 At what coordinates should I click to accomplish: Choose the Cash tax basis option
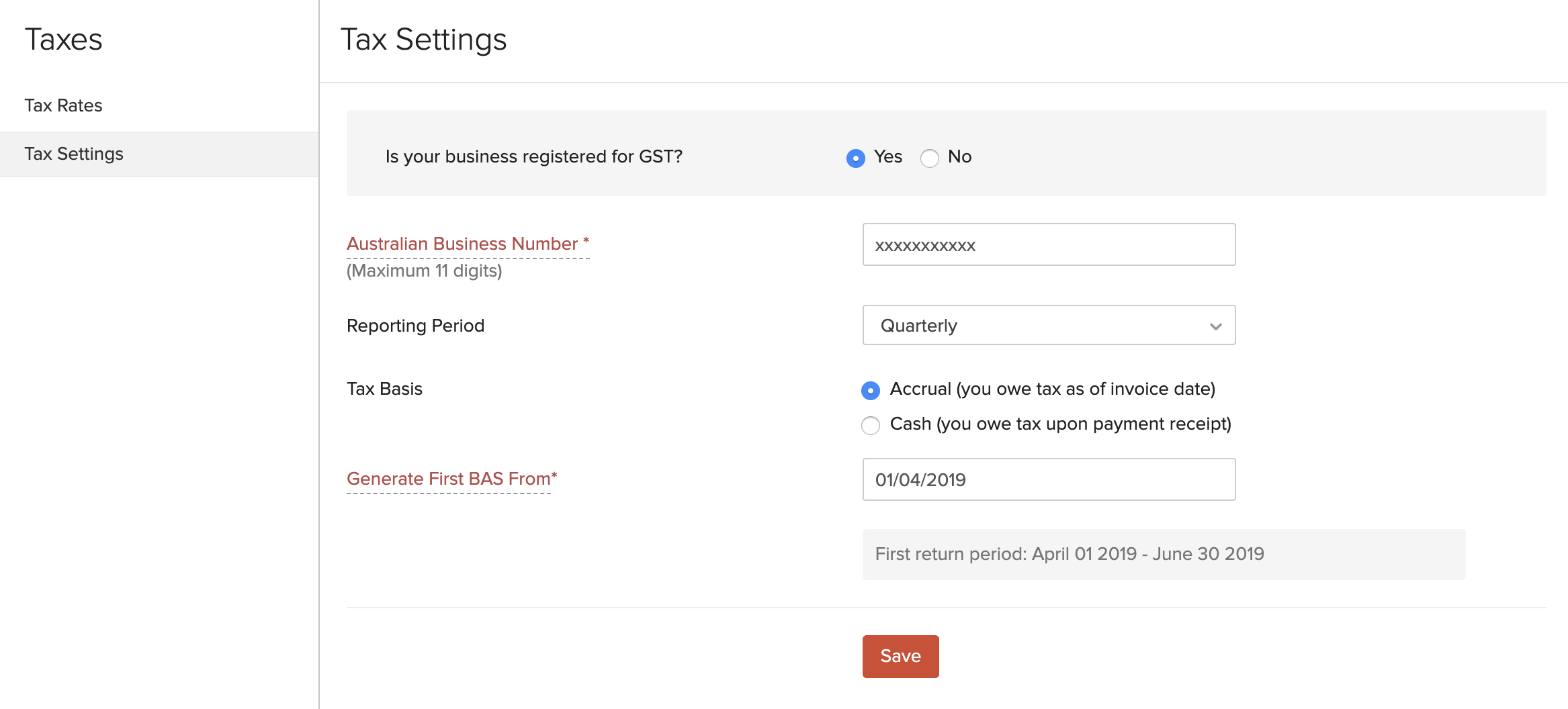(x=870, y=425)
